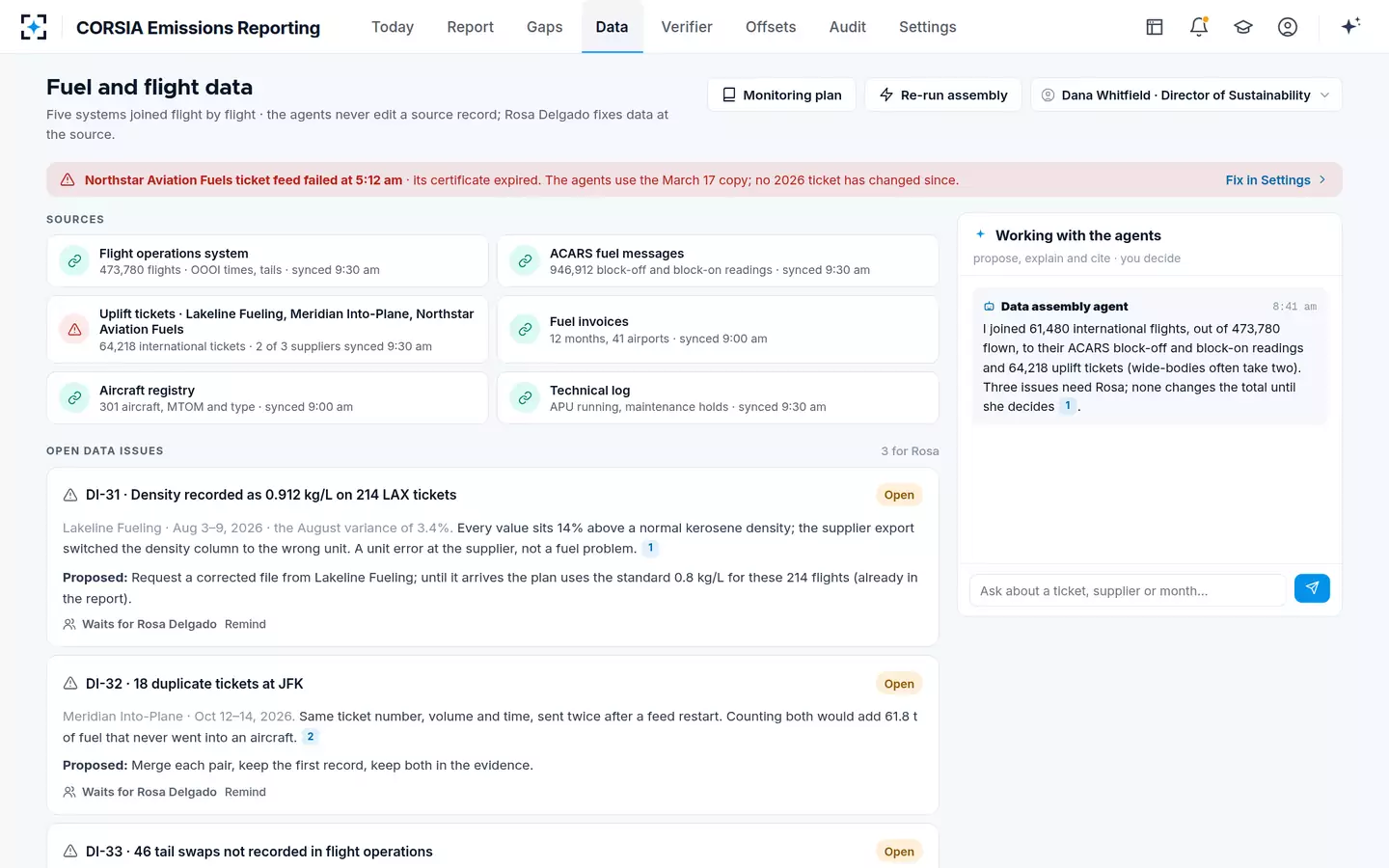Click warning triangle icon beside DI-33

[70, 852]
